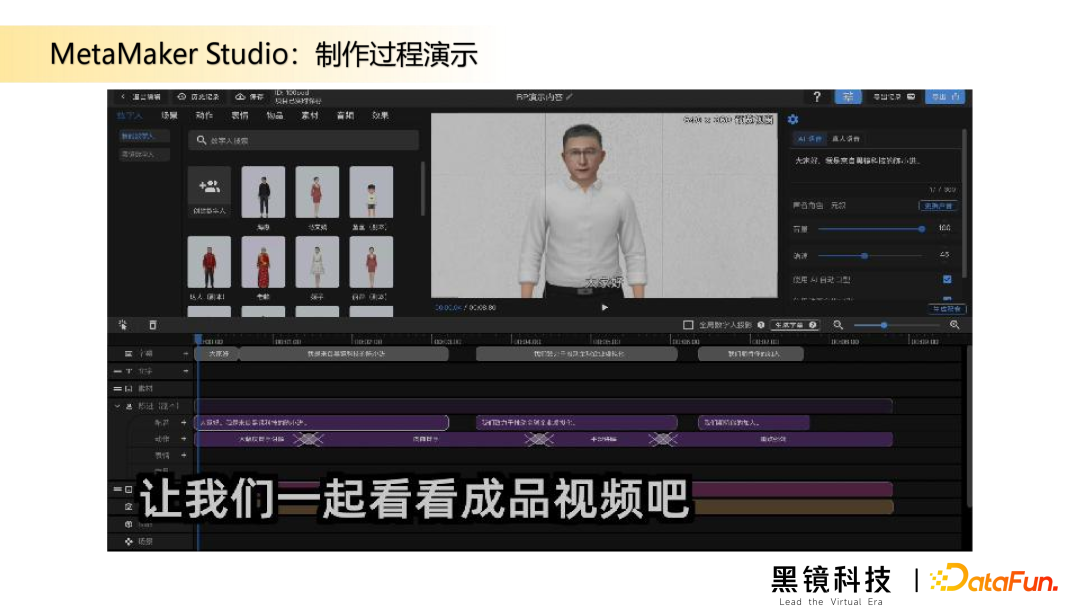Image resolution: width=1080 pixels, height=608 pixels.
Task: Select the red dress avatar in second row
Action: point(371,262)
